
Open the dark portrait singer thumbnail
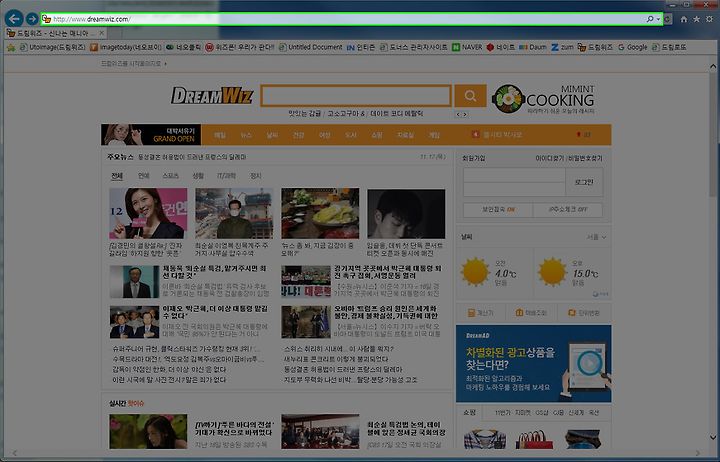pyautogui.click(x=406, y=213)
